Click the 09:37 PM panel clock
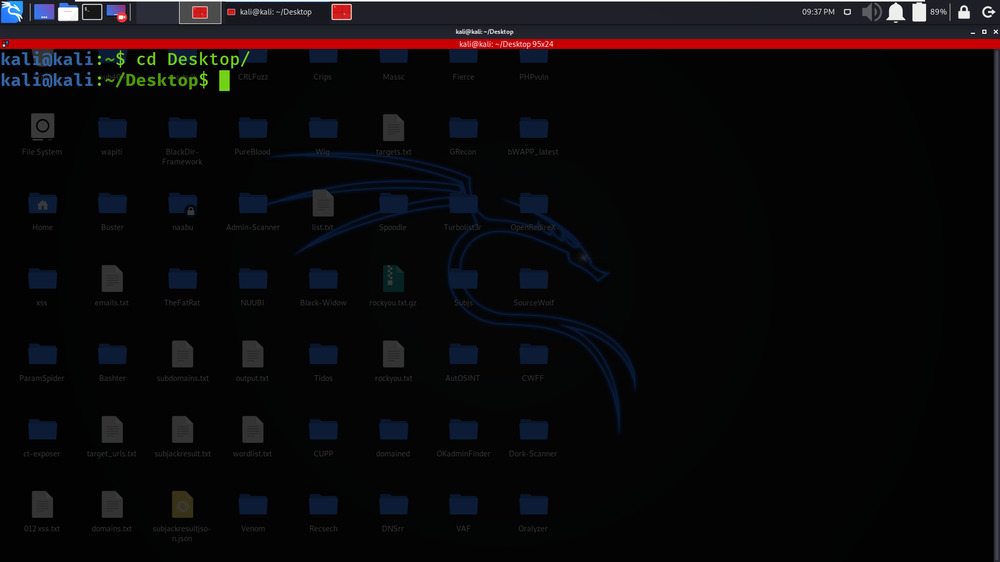Image resolution: width=1000 pixels, height=562 pixels. (x=818, y=11)
